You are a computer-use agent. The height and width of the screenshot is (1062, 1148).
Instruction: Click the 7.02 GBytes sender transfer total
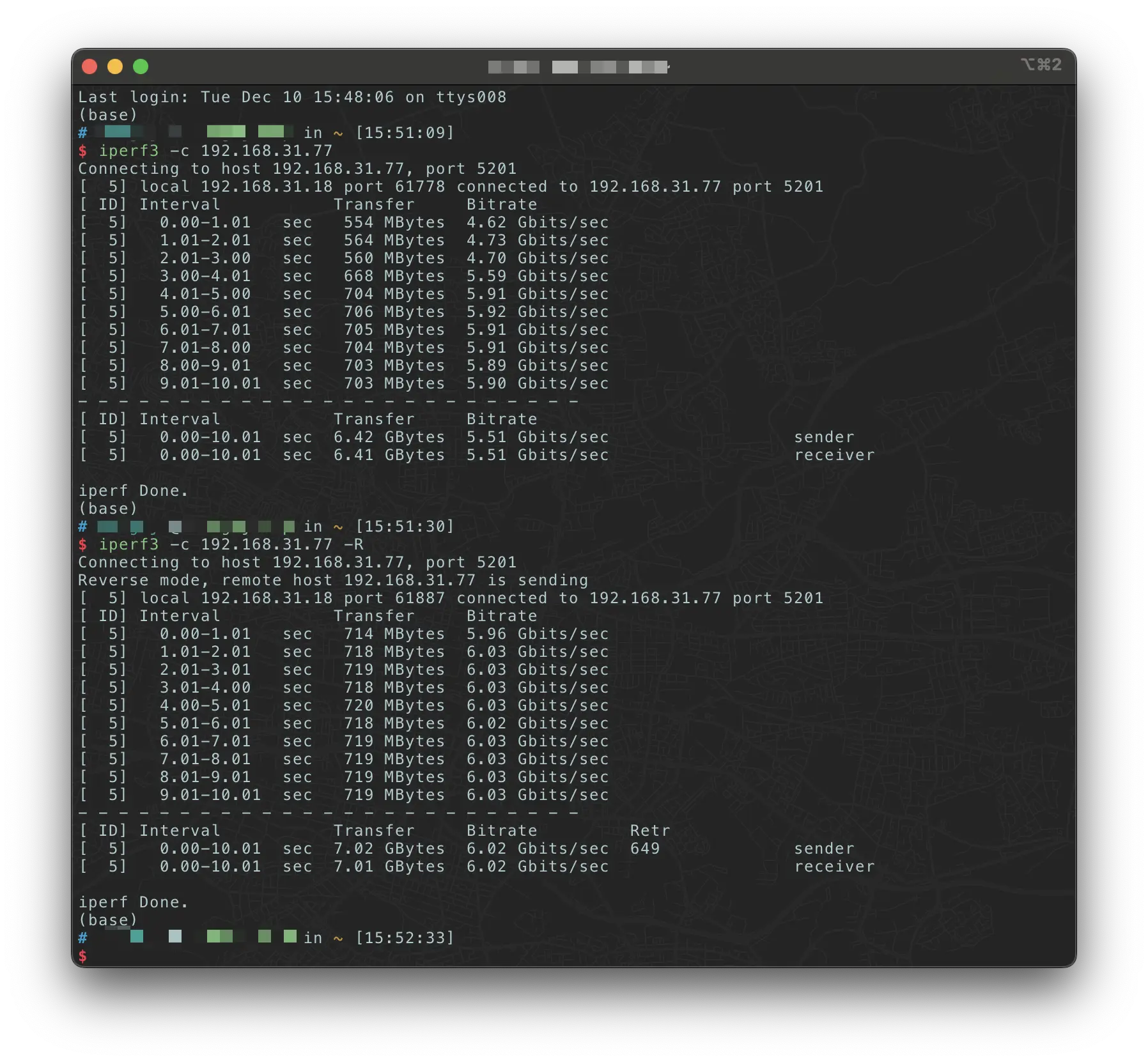(x=389, y=849)
